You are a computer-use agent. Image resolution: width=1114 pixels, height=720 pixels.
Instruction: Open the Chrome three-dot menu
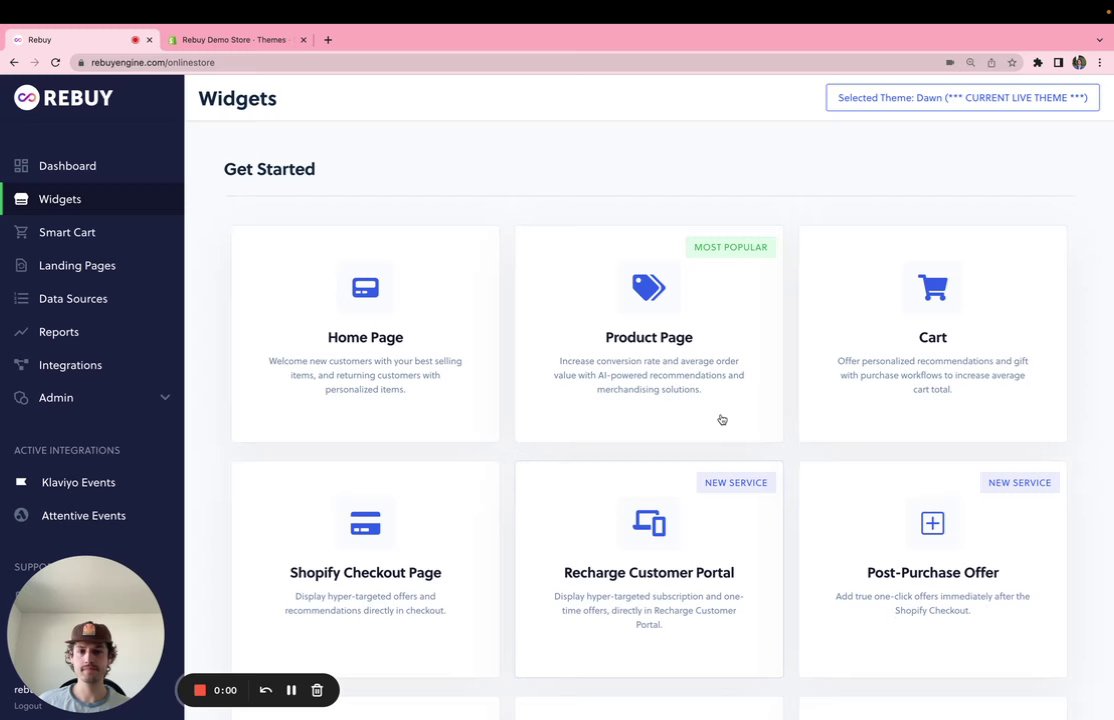pyautogui.click(x=1100, y=63)
